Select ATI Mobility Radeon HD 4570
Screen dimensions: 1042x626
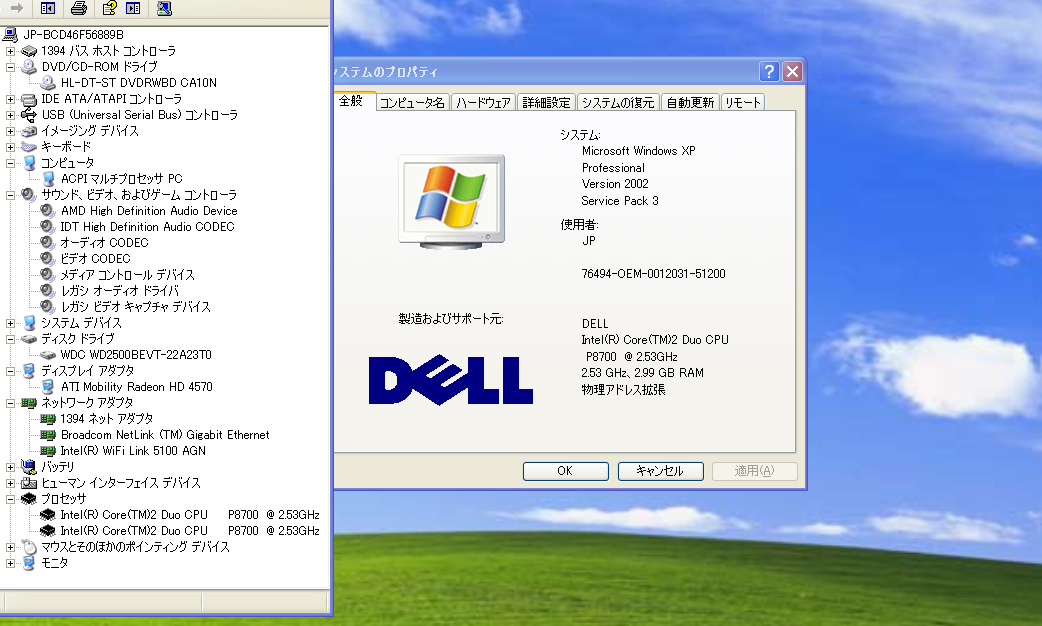136,387
